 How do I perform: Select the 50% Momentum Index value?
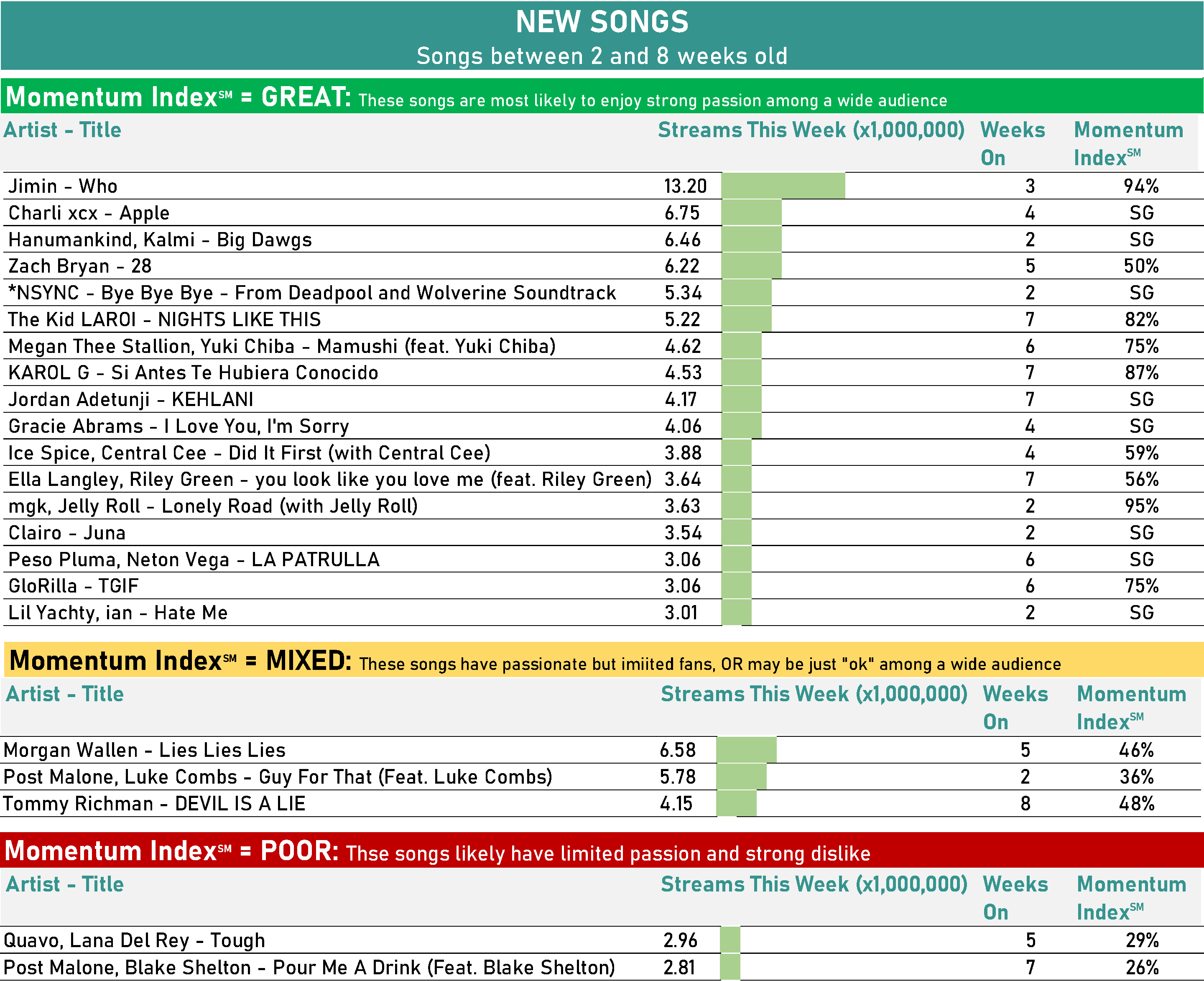pyautogui.click(x=1141, y=266)
